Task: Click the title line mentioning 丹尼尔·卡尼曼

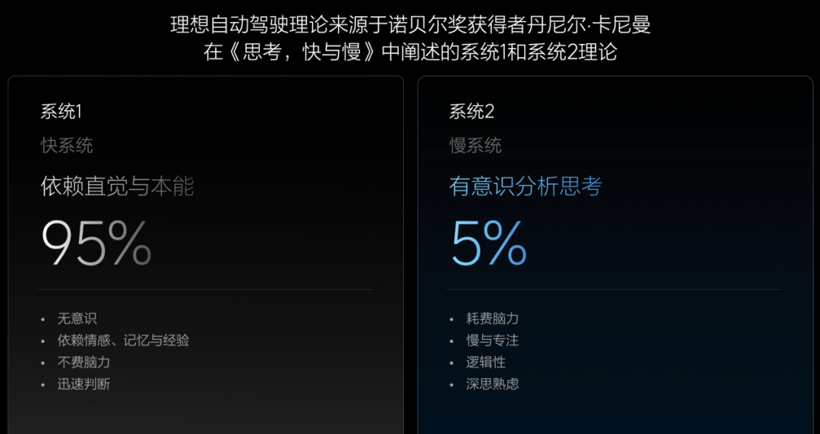Action: pos(410,24)
